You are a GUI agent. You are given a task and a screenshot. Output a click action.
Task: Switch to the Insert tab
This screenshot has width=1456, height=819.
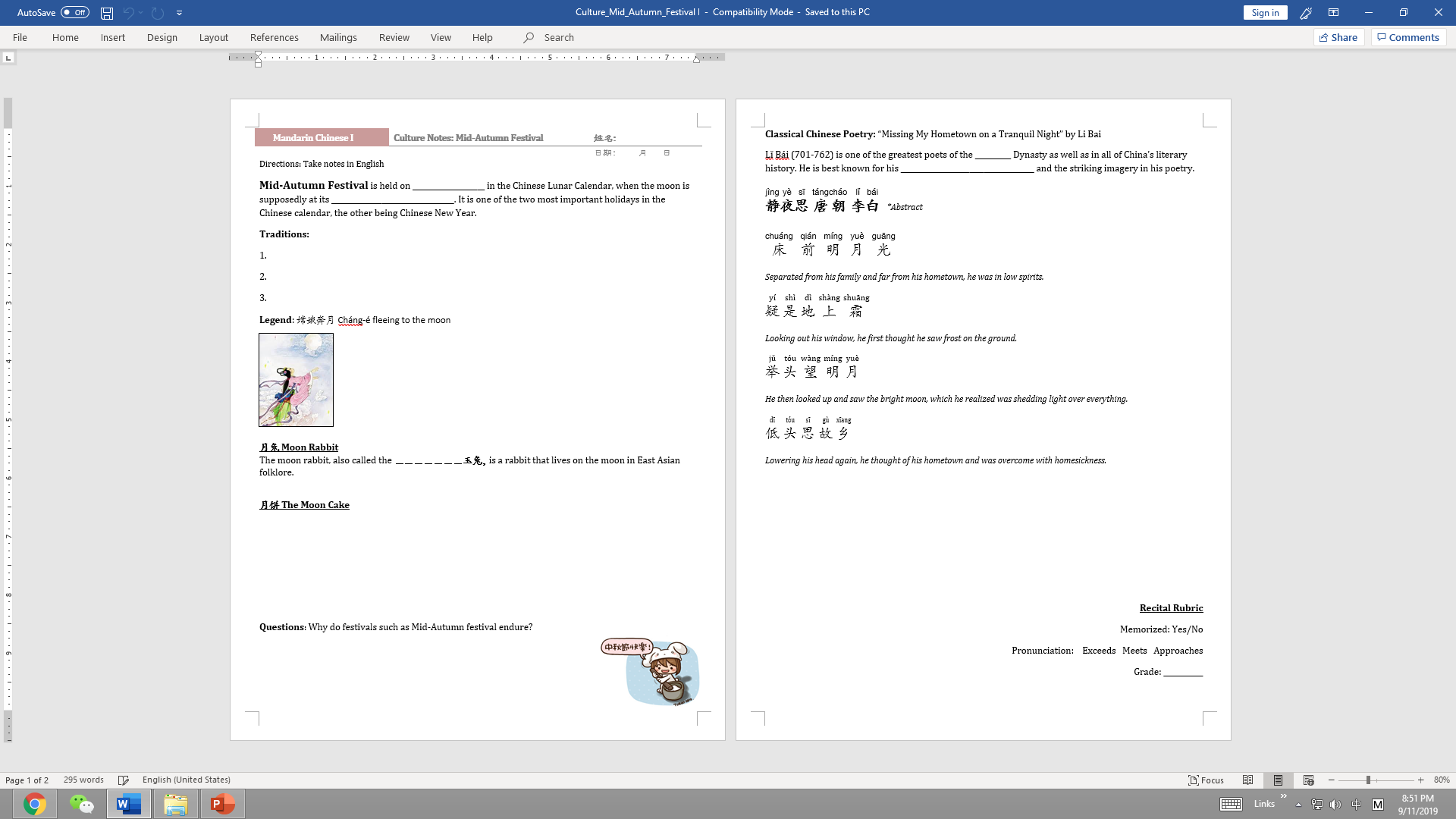coord(113,37)
